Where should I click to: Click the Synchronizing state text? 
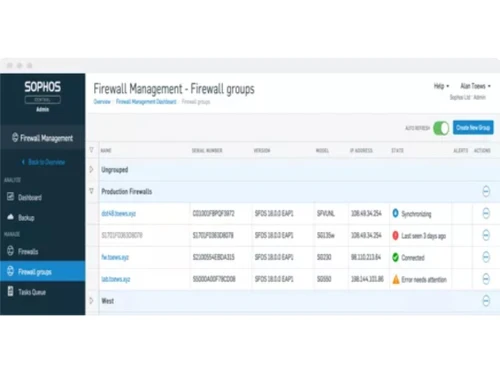click(x=416, y=214)
